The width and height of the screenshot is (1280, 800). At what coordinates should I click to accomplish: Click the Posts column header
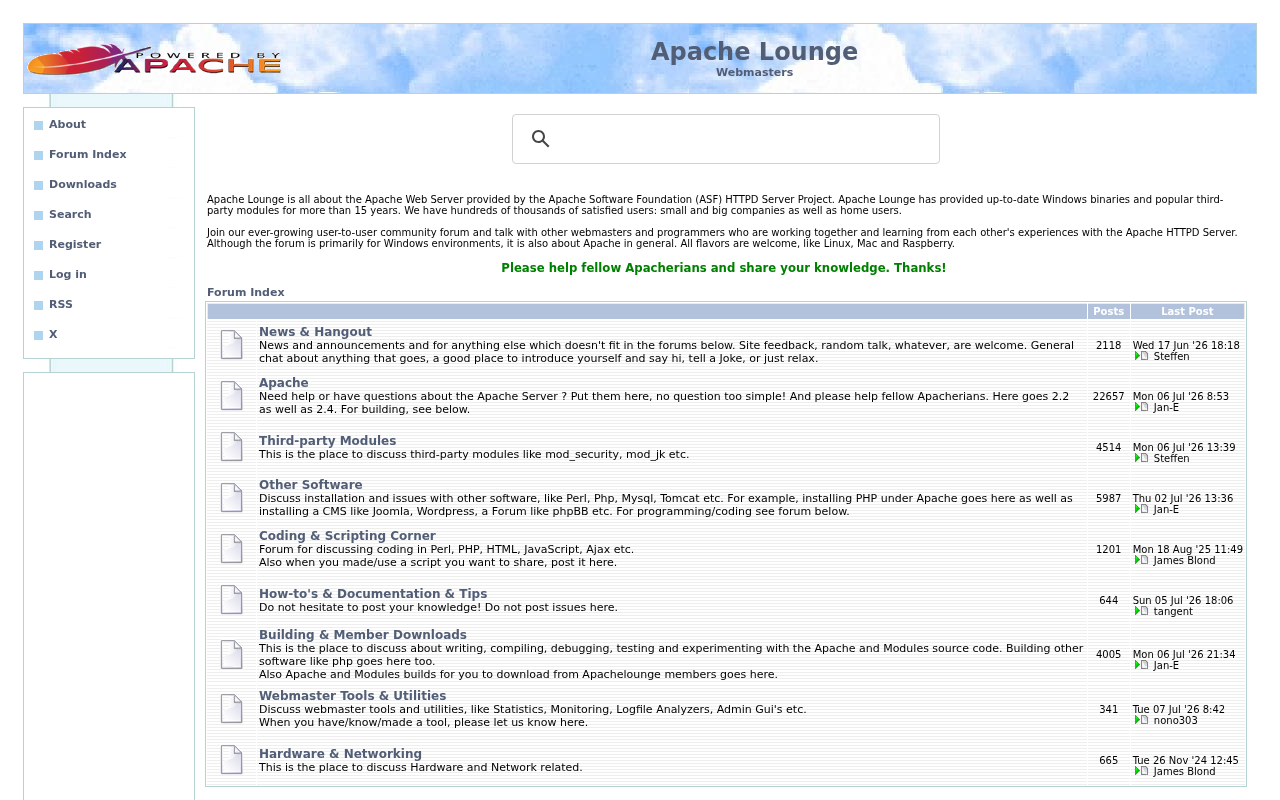pyautogui.click(x=1108, y=312)
